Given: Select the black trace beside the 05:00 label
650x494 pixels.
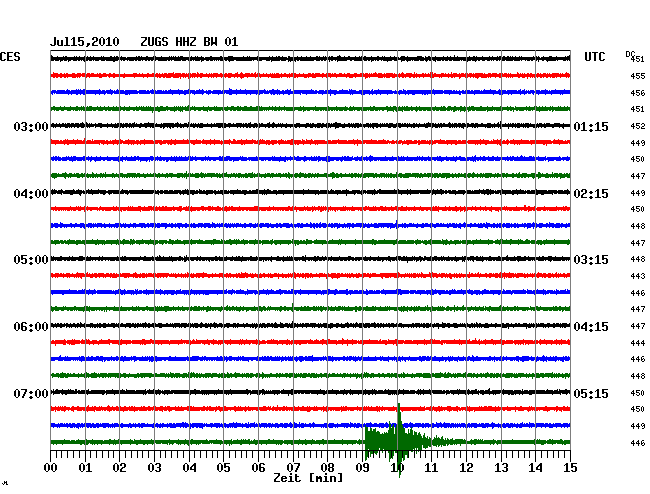Looking at the screenshot, I should (x=310, y=259).
